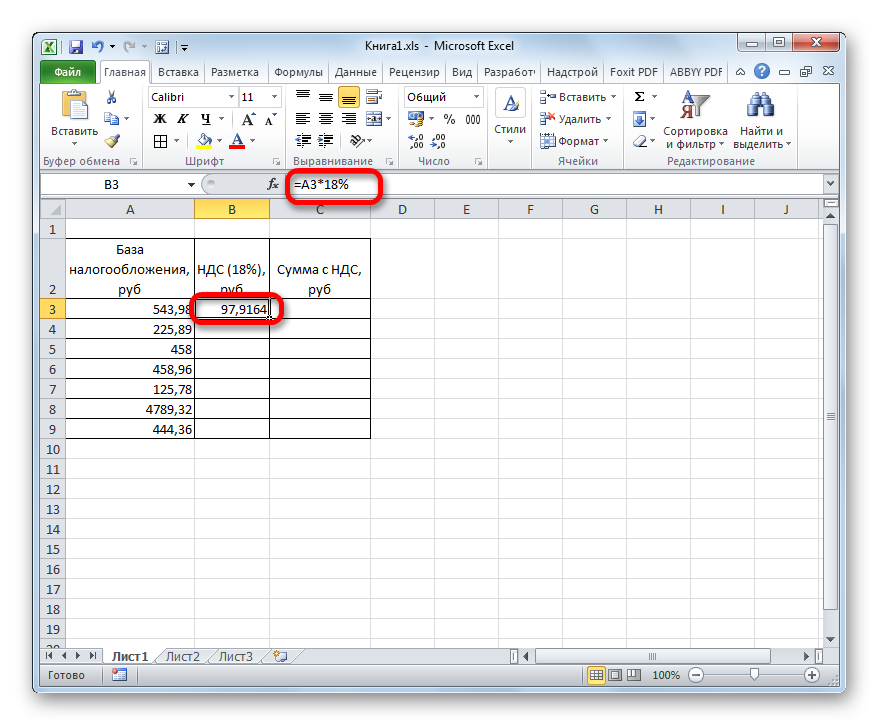Select column D header

click(x=403, y=210)
